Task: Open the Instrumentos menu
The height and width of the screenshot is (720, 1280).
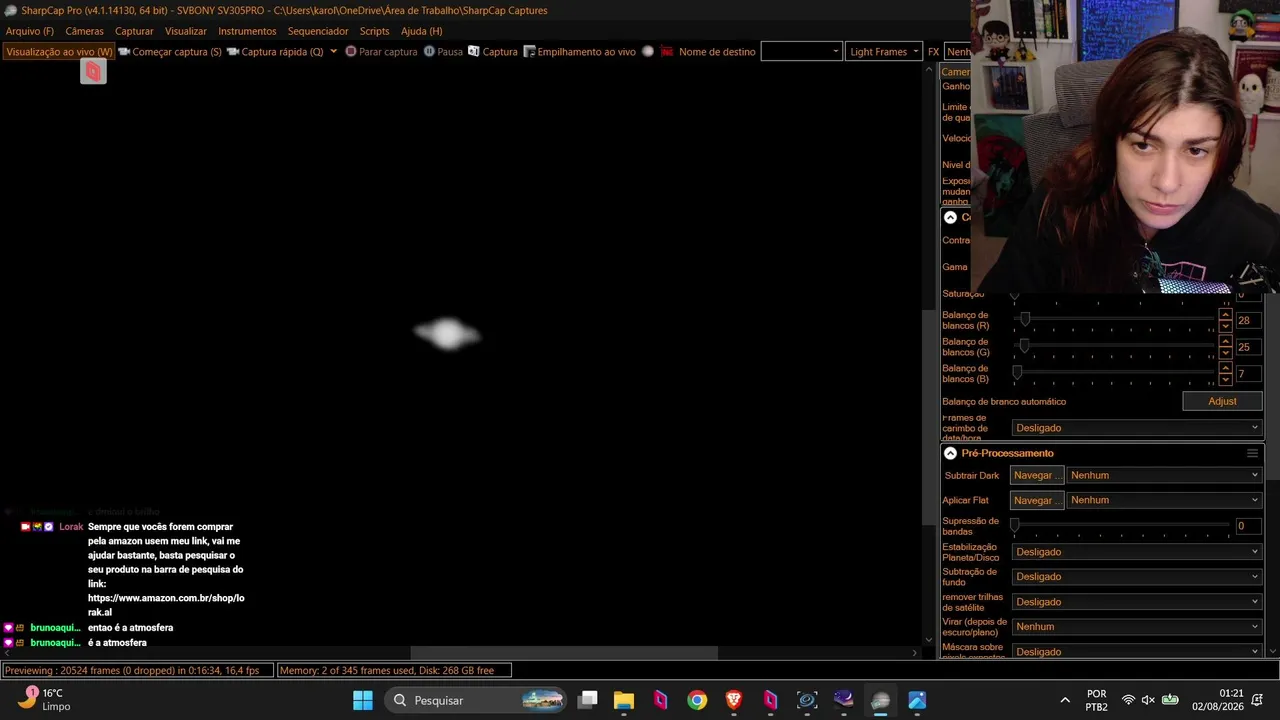Action: click(247, 31)
